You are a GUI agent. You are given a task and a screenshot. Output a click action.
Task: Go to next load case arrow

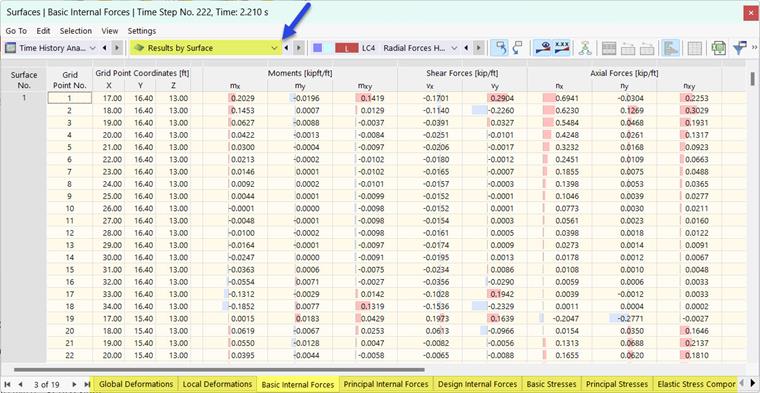tap(478, 48)
